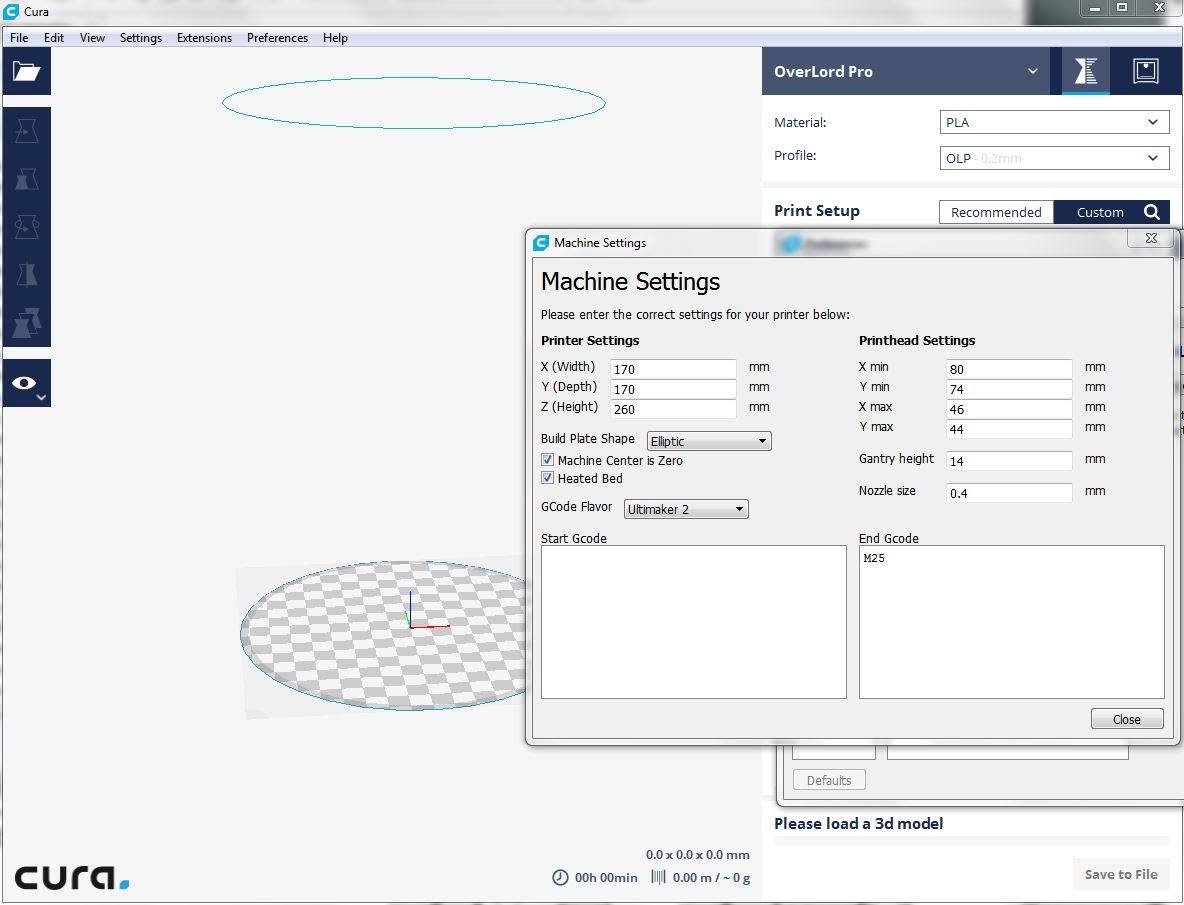1184x905 pixels.
Task: Open the View menu
Action: point(92,38)
